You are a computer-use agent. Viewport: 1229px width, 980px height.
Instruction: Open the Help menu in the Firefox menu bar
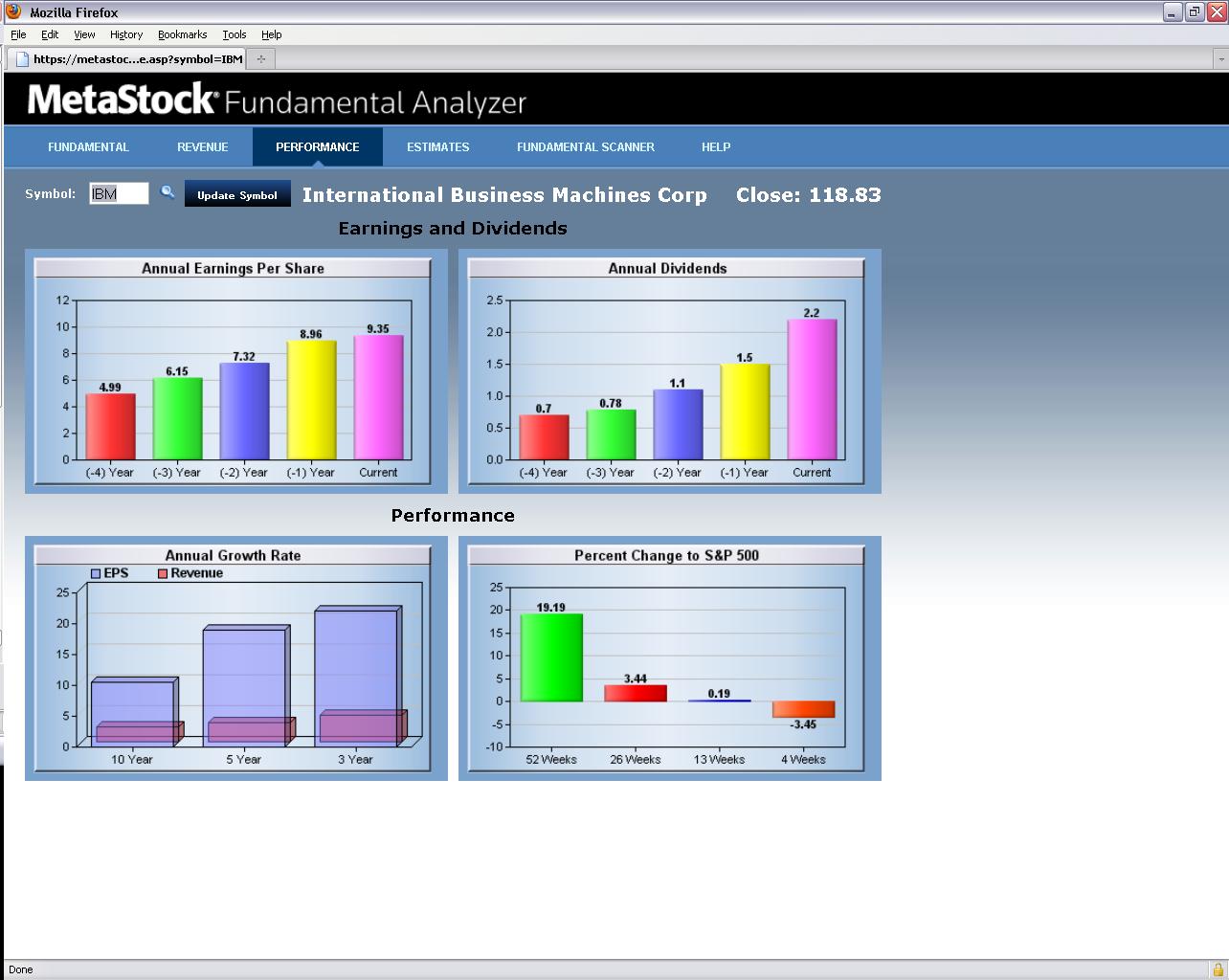(x=271, y=34)
